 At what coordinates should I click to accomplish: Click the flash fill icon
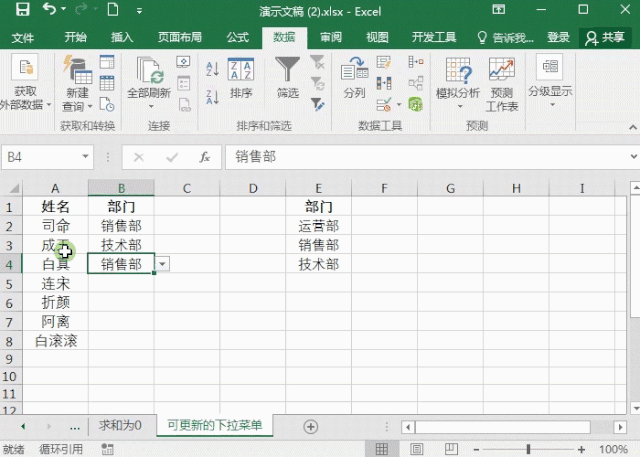[x=384, y=62]
